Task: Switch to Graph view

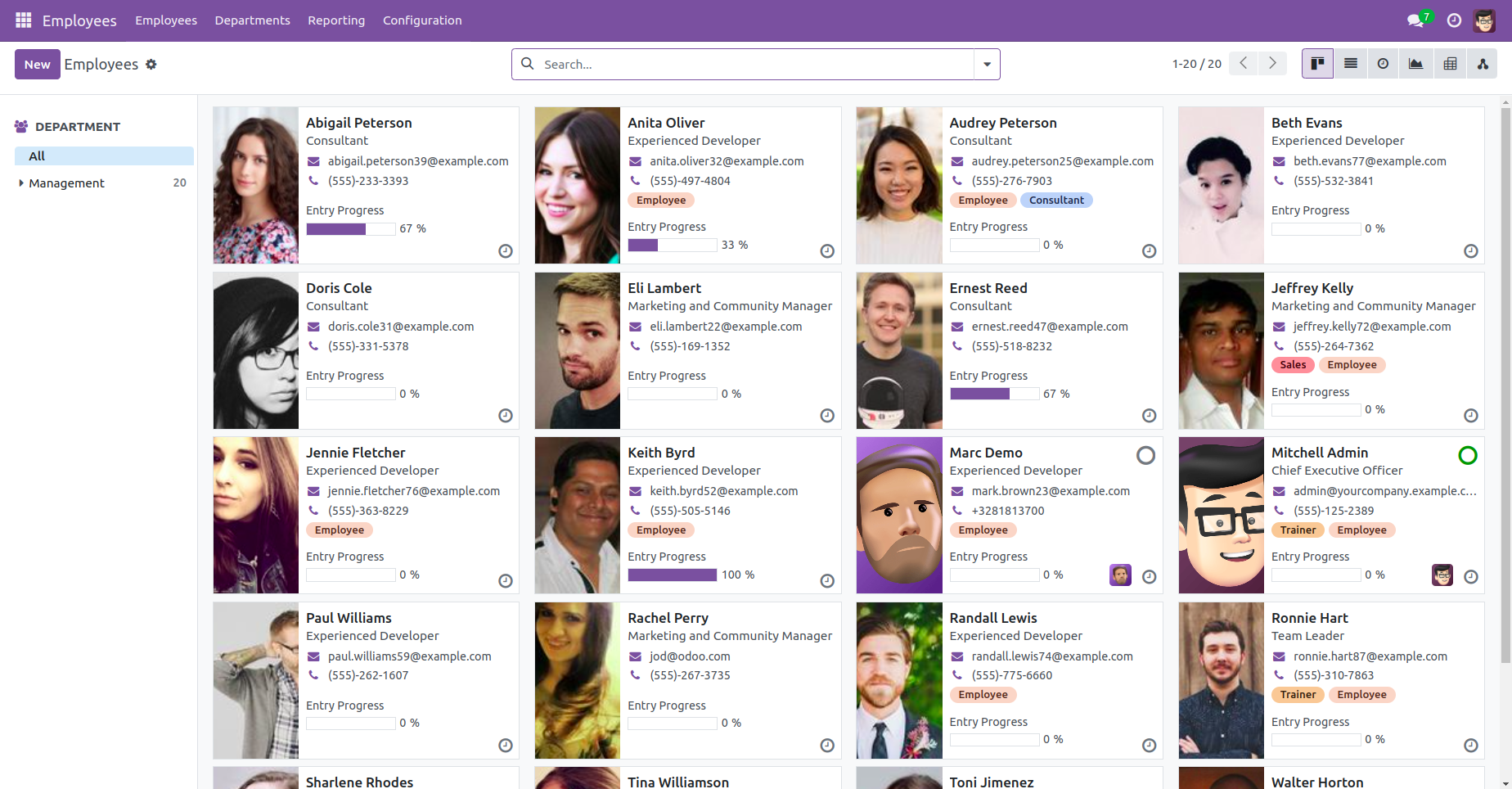Action: point(1416,64)
